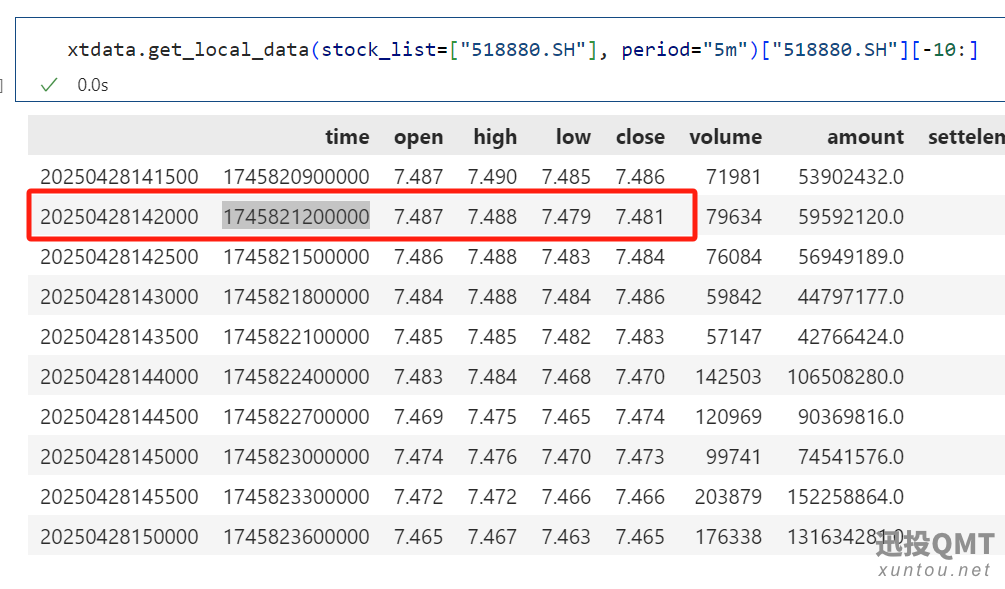Screen dimensions: 1005x589
Task: Click low value 7.479 in 142000 row
Action: [x=566, y=217]
